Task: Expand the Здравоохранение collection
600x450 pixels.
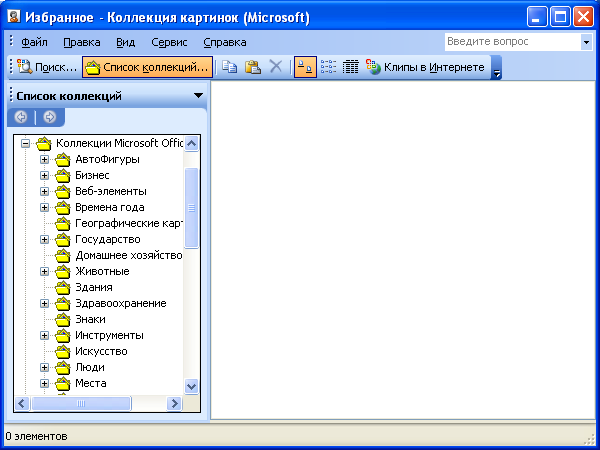Action: 44,304
